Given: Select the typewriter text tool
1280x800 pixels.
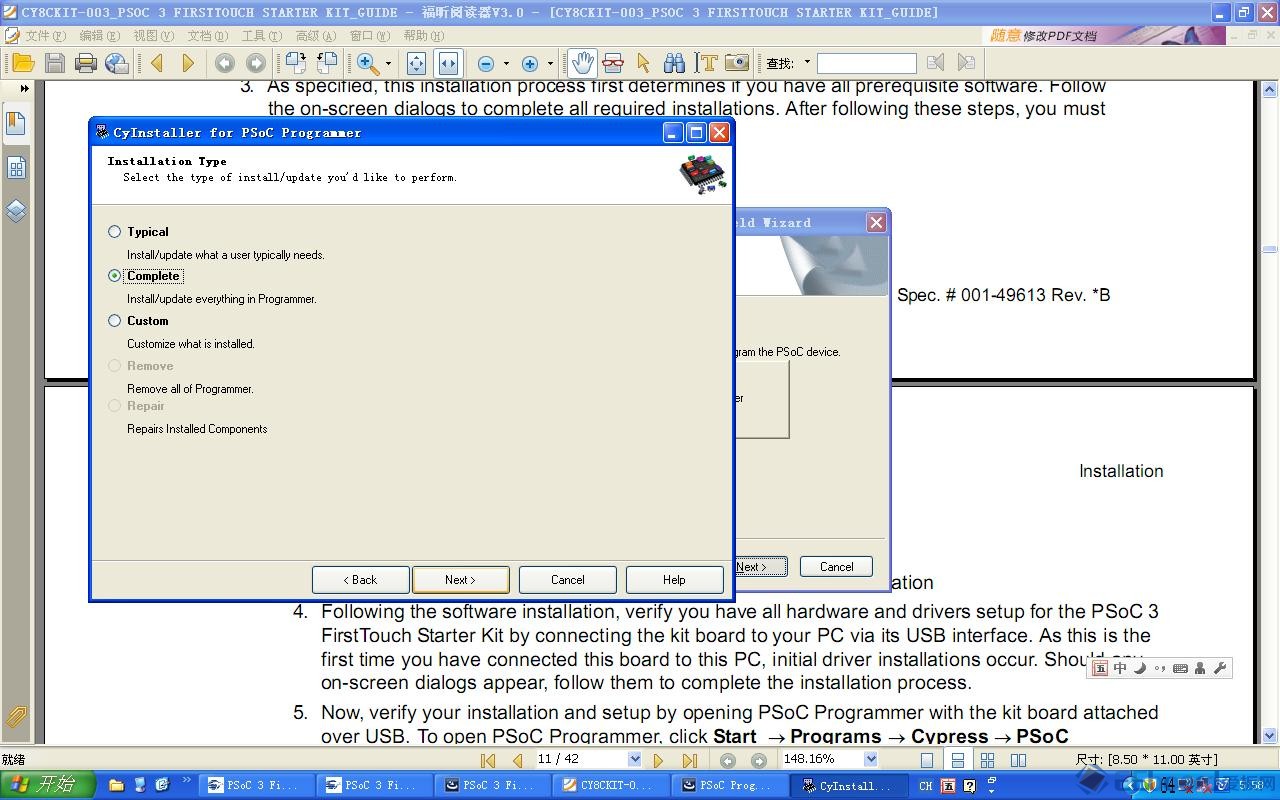Looking at the screenshot, I should coord(707,63).
